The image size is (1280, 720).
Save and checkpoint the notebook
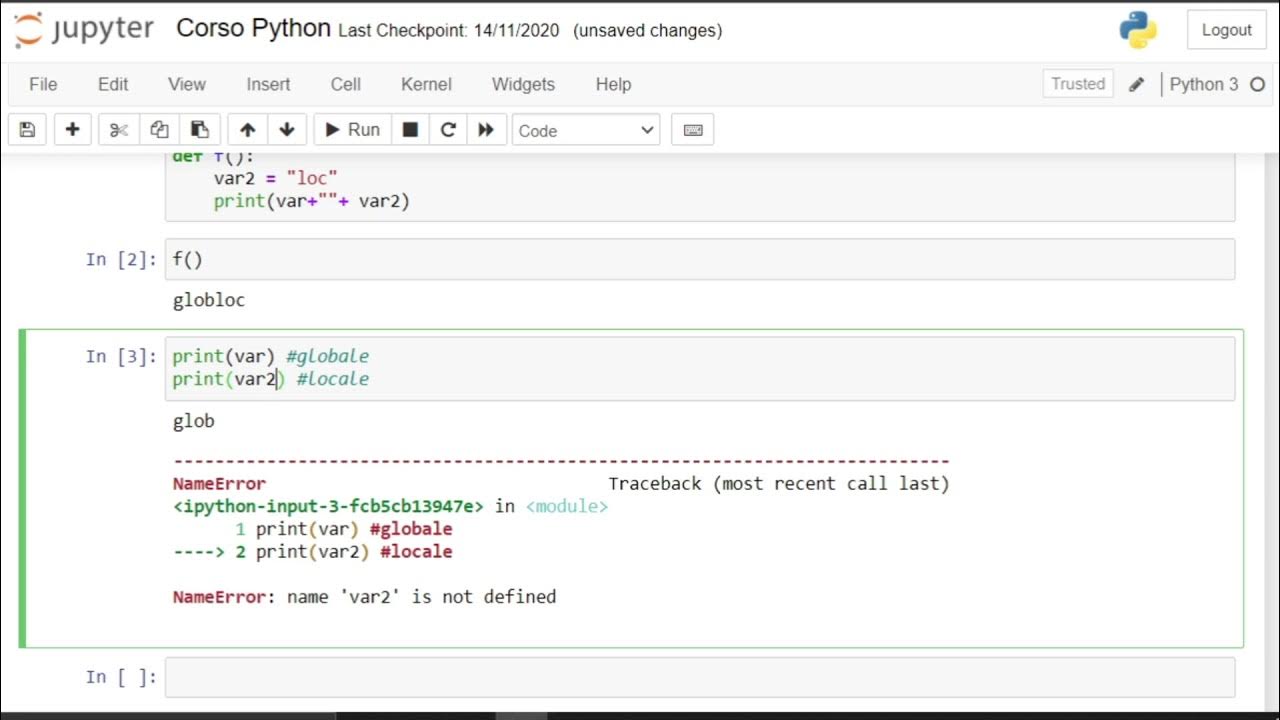(27, 130)
